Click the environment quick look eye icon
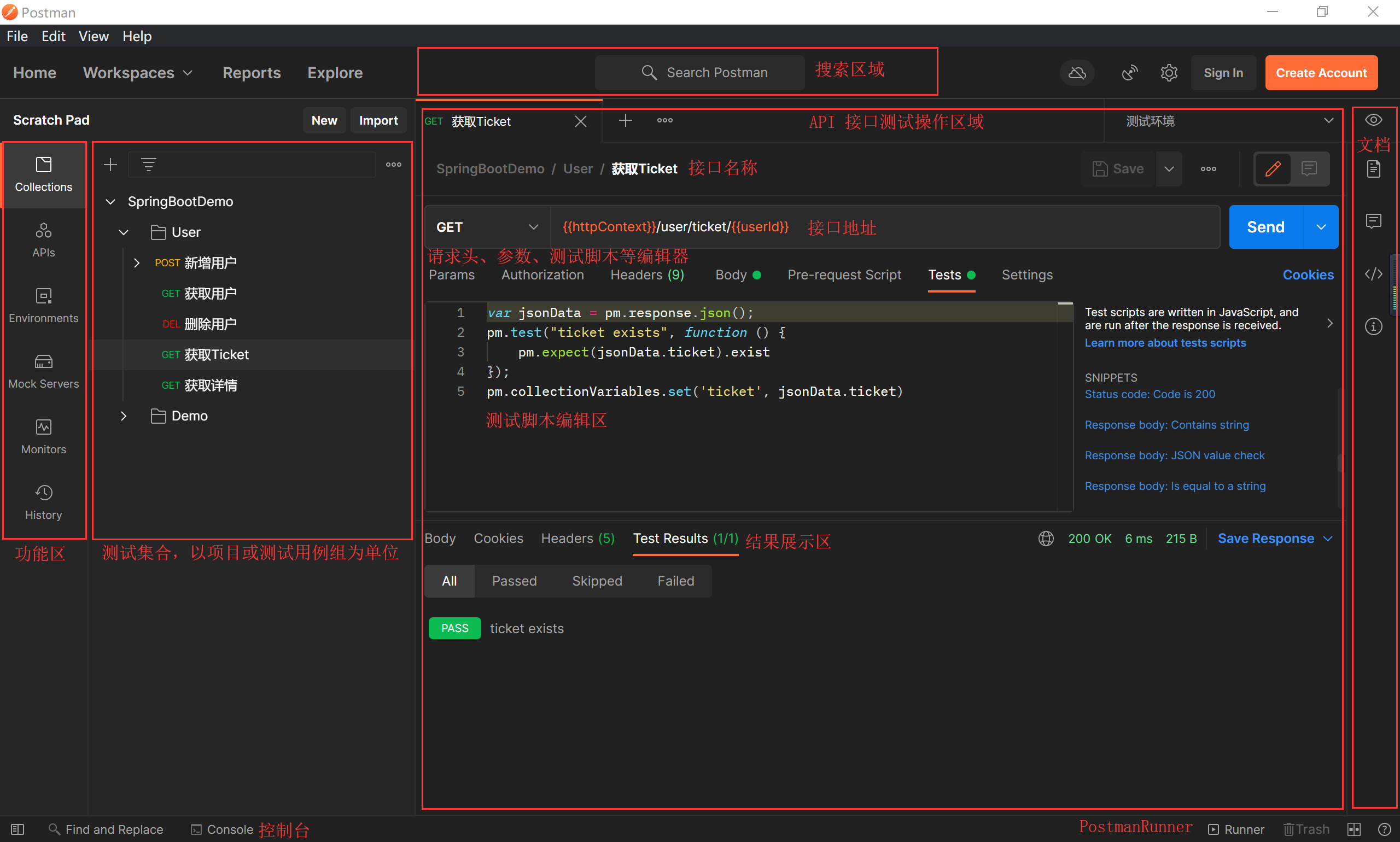 click(1373, 120)
